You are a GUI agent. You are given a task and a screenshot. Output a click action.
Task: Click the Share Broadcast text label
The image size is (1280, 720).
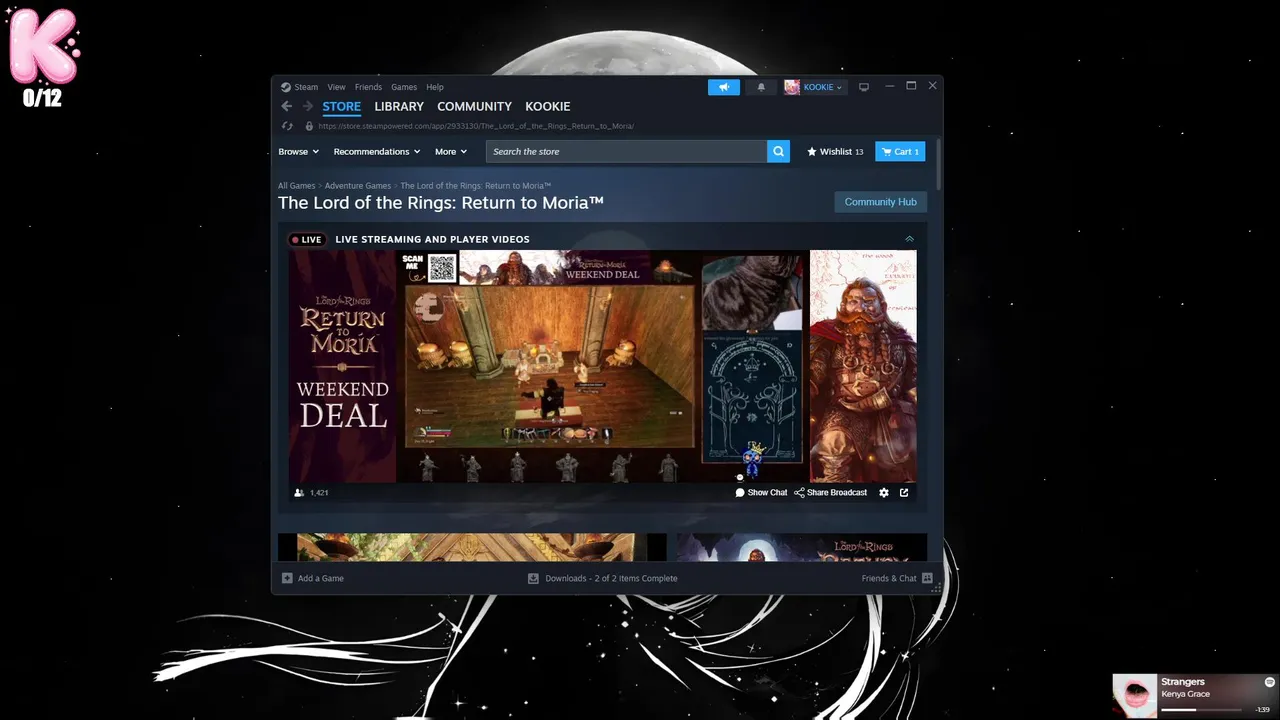point(837,493)
